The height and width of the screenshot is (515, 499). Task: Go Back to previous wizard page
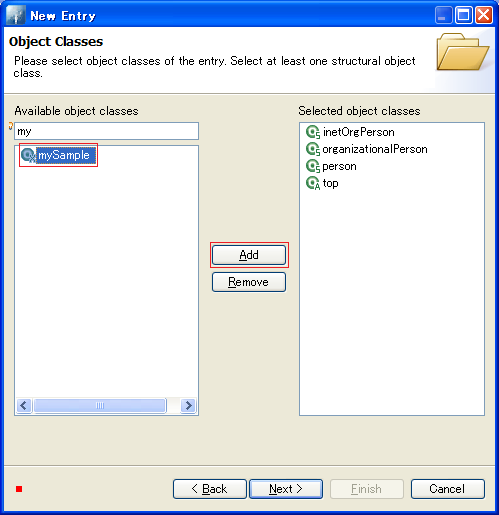click(x=210, y=489)
